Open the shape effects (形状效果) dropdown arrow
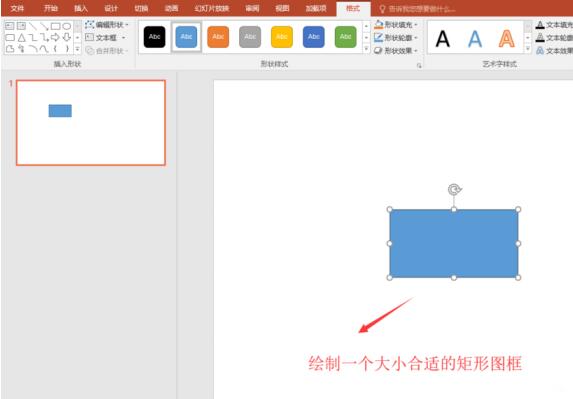 pyautogui.click(x=416, y=50)
